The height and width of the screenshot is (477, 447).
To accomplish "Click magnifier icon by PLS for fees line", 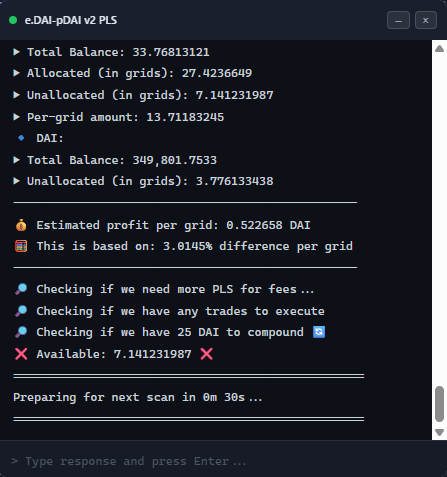I will coord(21,289).
